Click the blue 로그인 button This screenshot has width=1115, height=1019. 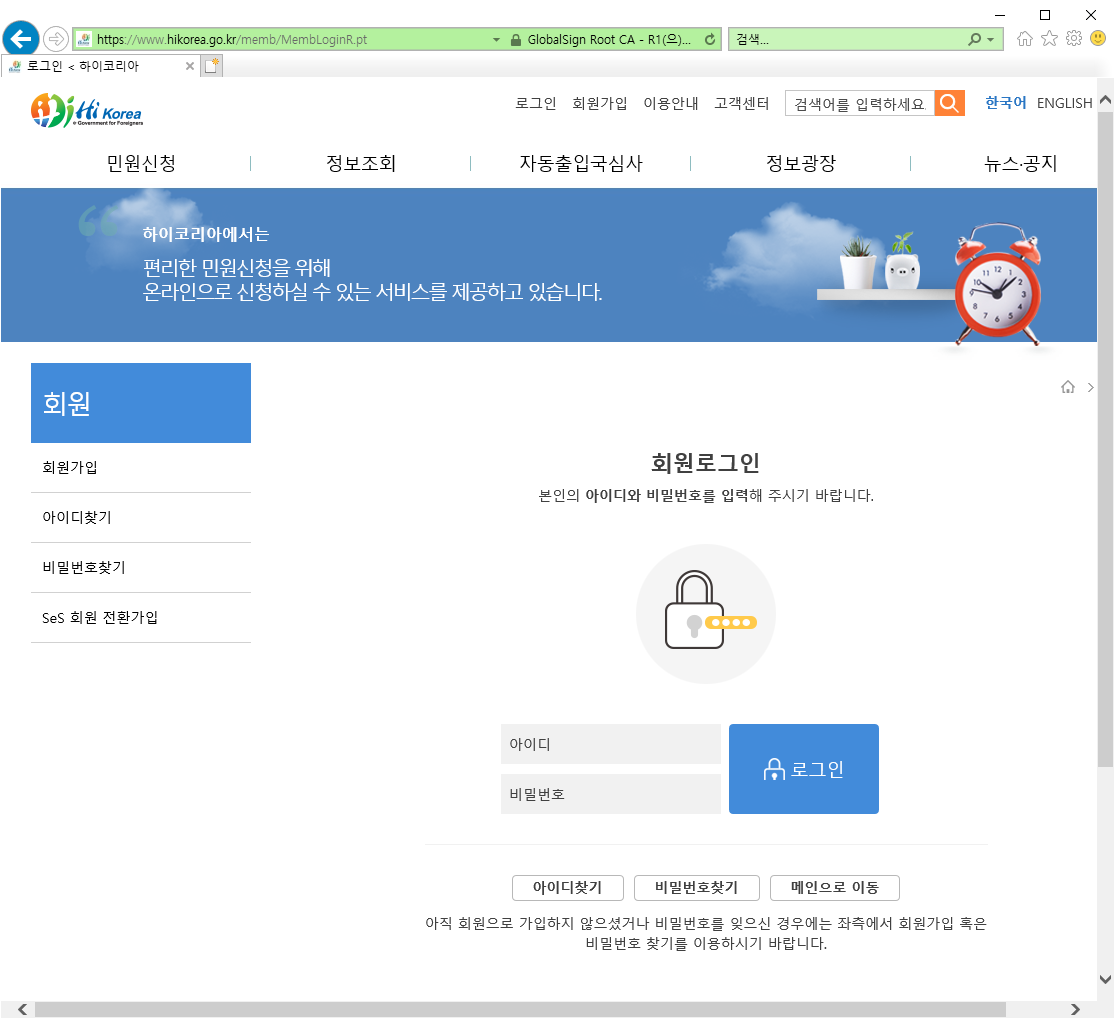click(804, 769)
